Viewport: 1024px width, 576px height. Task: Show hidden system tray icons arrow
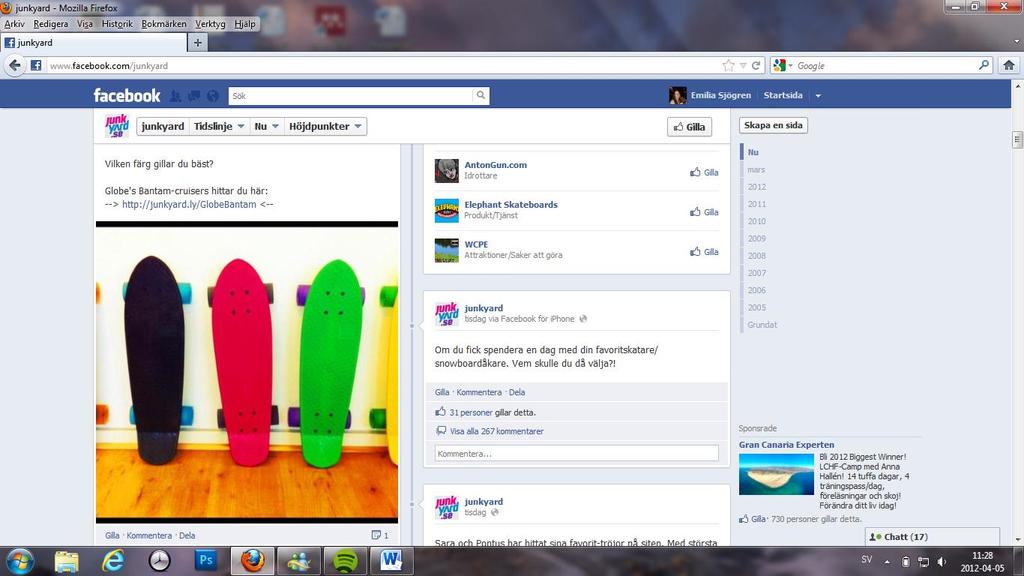pyautogui.click(x=887, y=561)
